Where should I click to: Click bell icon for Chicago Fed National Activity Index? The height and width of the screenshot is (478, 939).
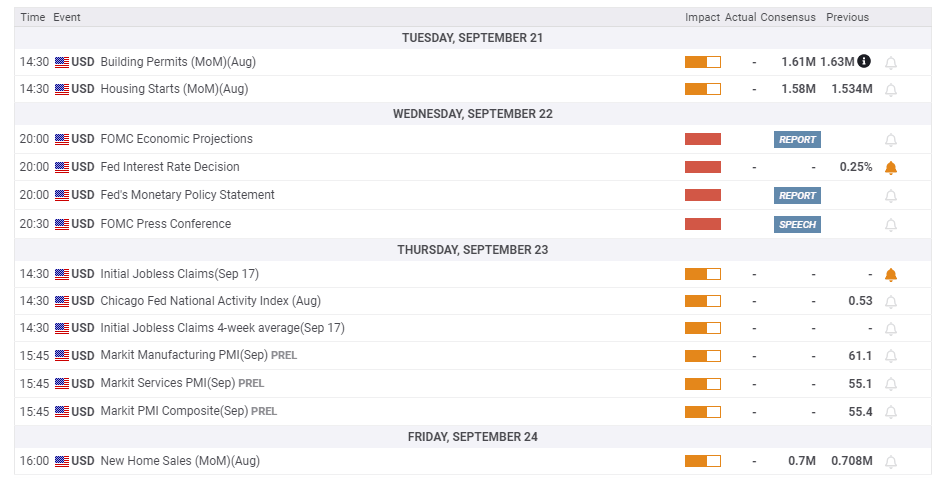891,302
